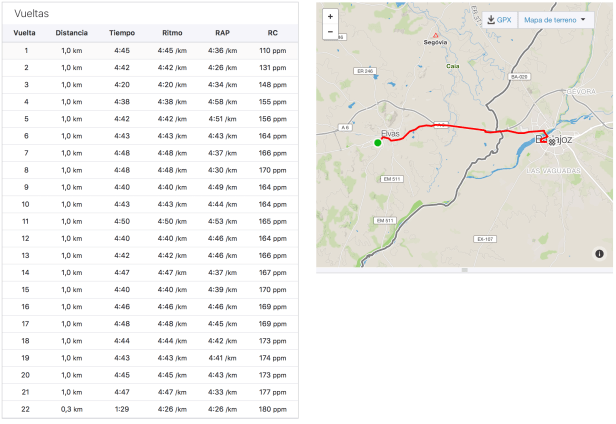Select lap 11 row in table

coord(150,221)
